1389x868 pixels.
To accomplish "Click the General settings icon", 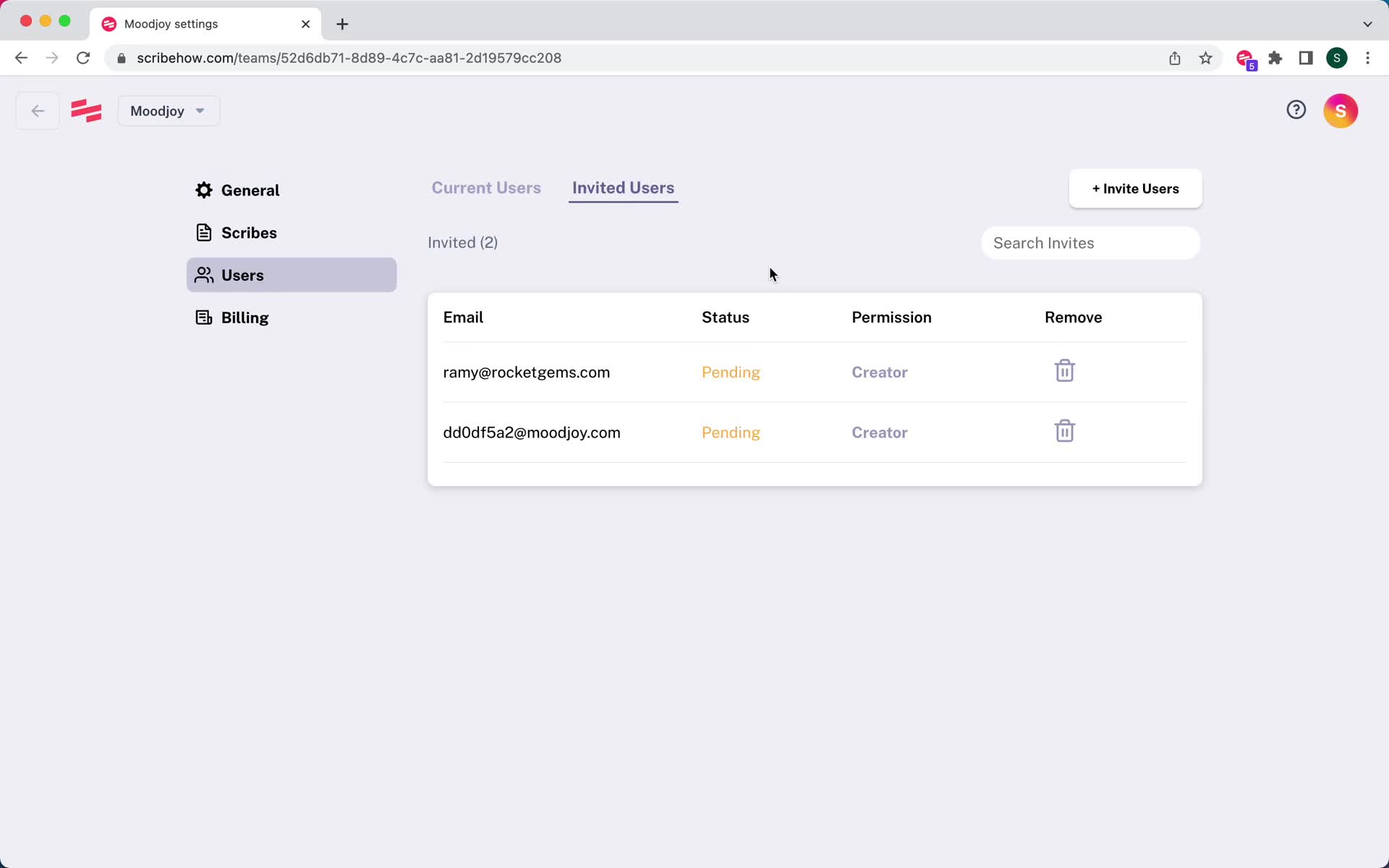I will 204,190.
